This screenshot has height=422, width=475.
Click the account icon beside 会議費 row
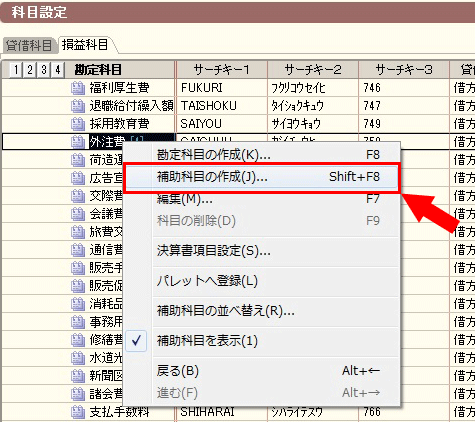click(78, 214)
